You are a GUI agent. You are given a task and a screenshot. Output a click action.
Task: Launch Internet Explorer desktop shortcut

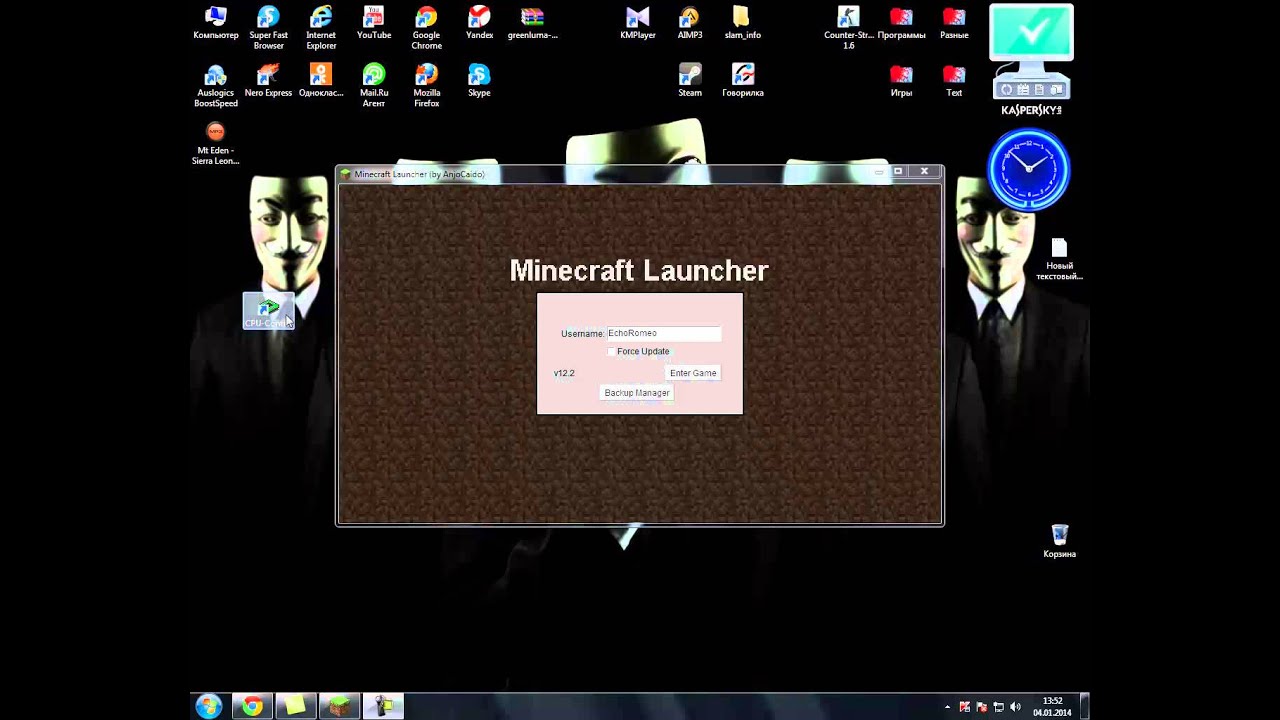(x=321, y=27)
